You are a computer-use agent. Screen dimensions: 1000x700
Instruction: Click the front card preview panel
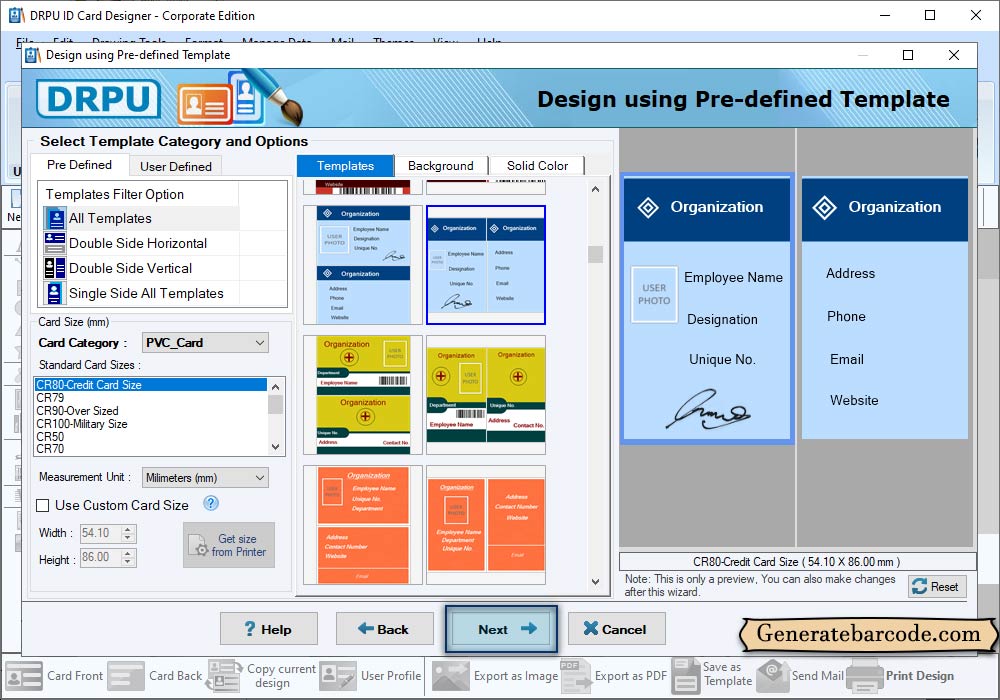click(x=707, y=309)
